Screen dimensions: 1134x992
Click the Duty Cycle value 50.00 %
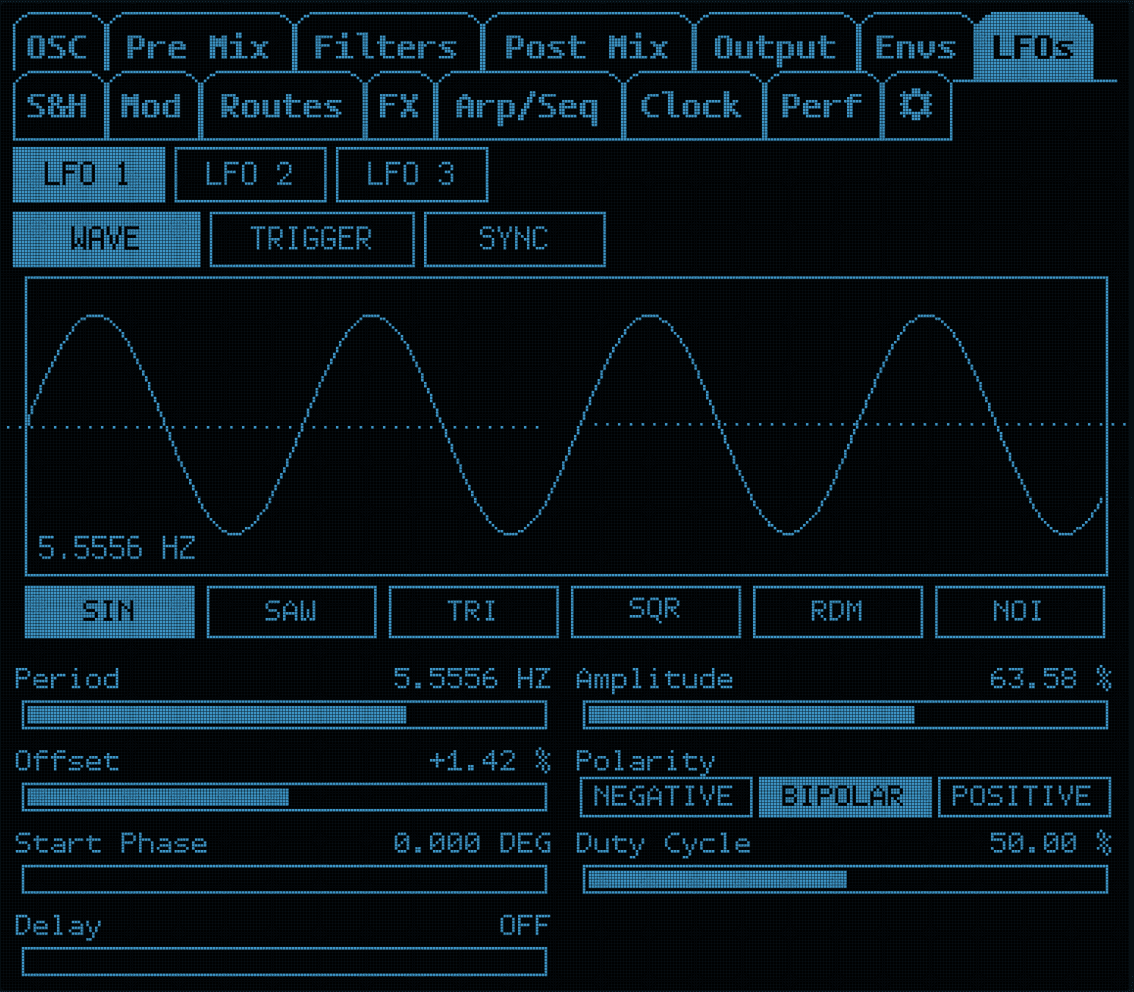(x=1050, y=843)
